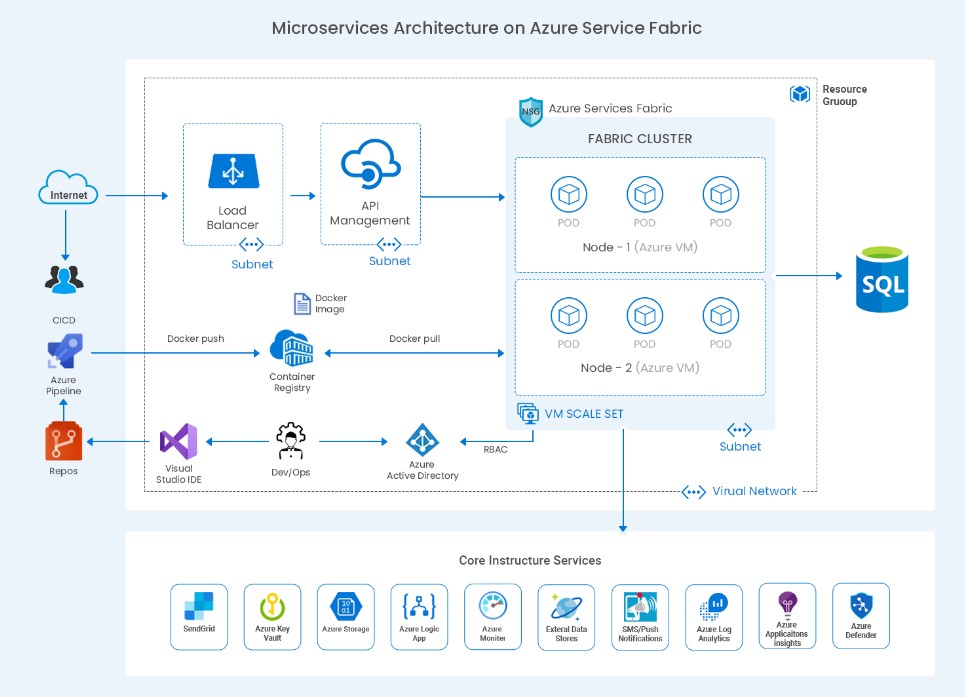Click the Resource Group cube icon
The width and height of the screenshot is (965, 697).
coord(800,94)
